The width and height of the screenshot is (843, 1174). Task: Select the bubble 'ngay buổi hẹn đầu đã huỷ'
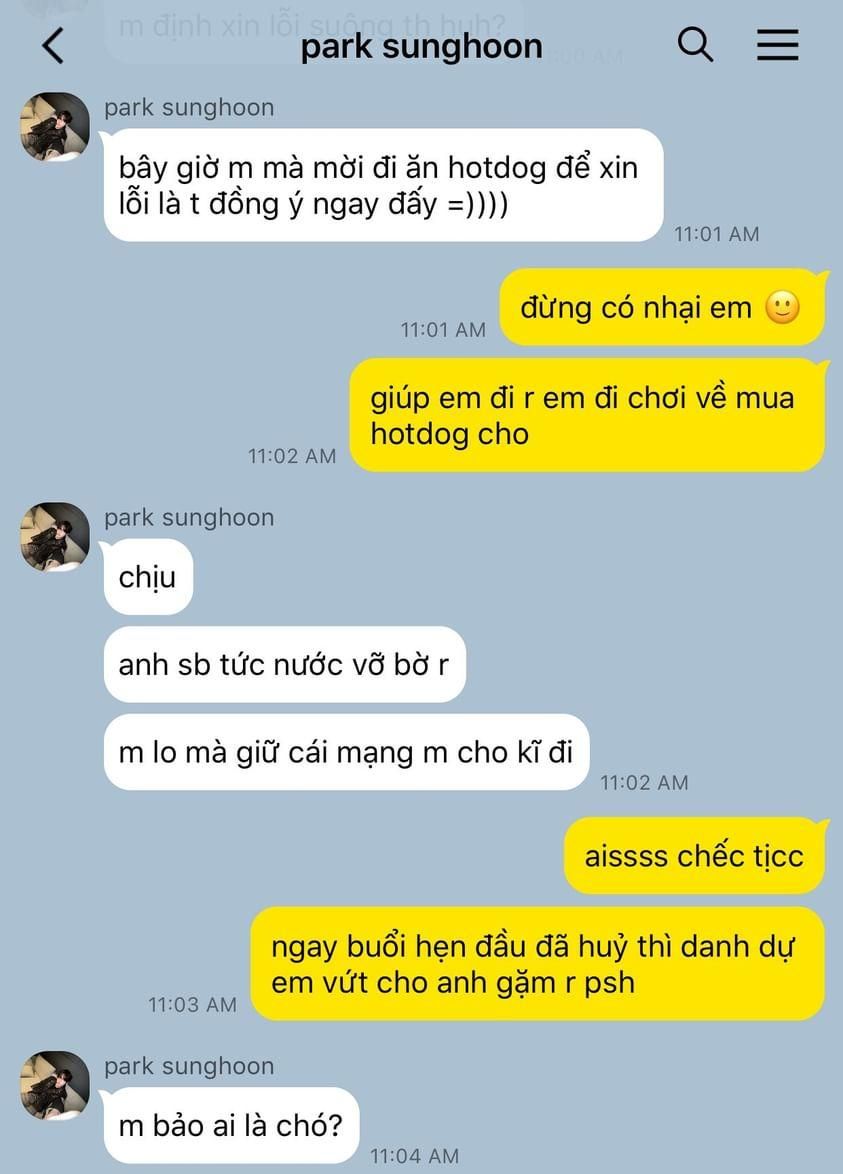[x=538, y=964]
